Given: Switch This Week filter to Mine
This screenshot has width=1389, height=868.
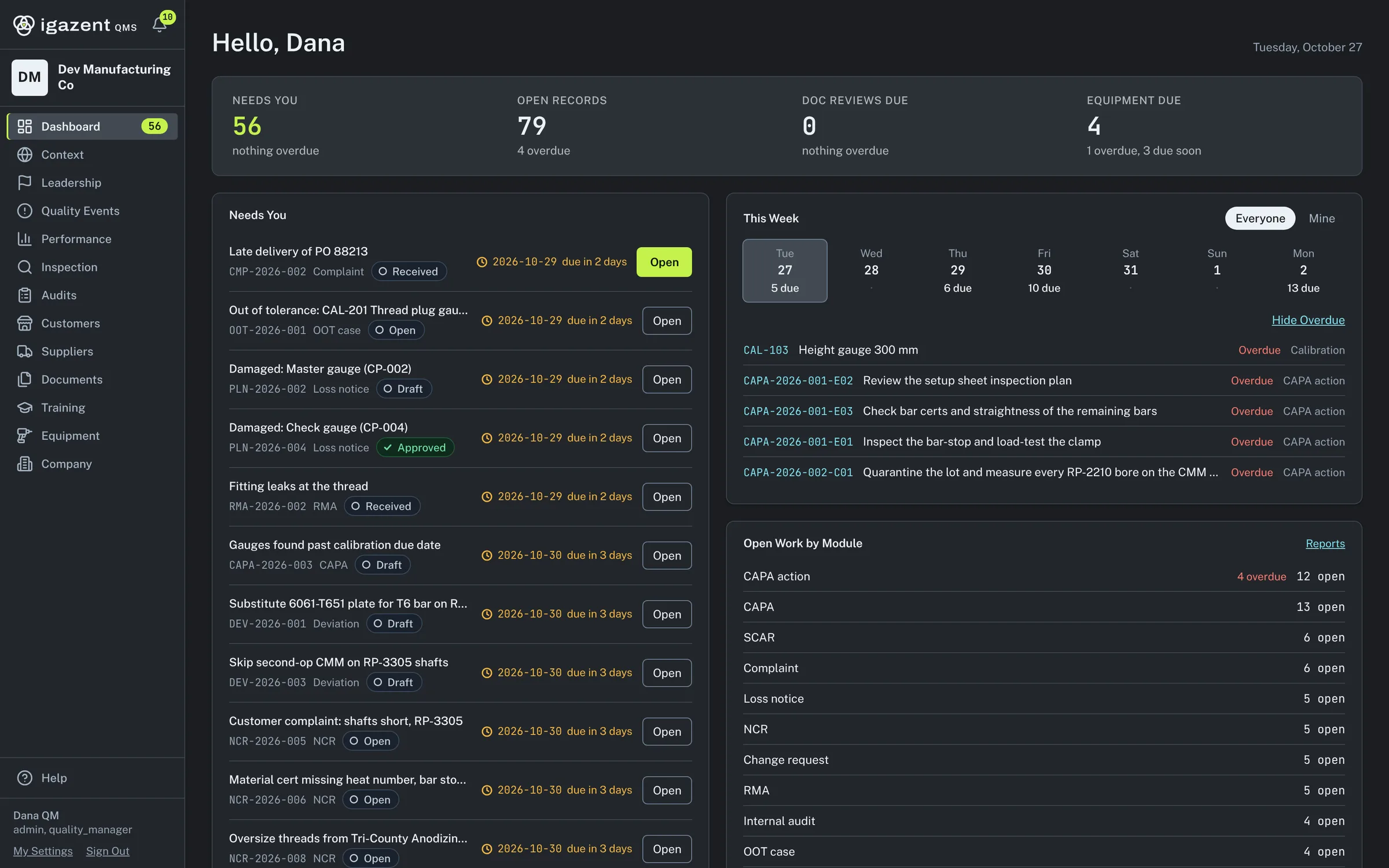Looking at the screenshot, I should pos(1322,218).
